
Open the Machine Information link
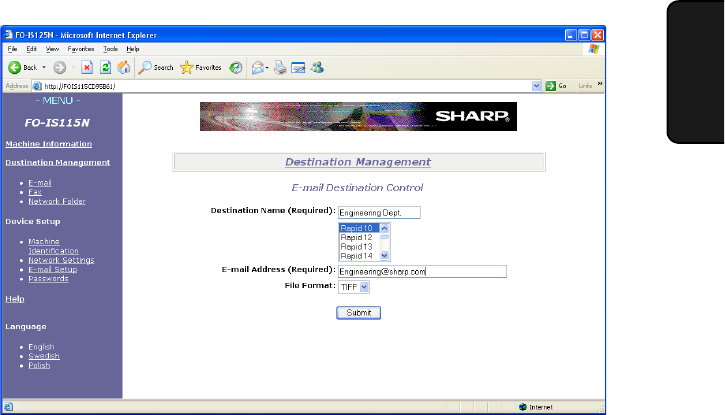[x=48, y=143]
